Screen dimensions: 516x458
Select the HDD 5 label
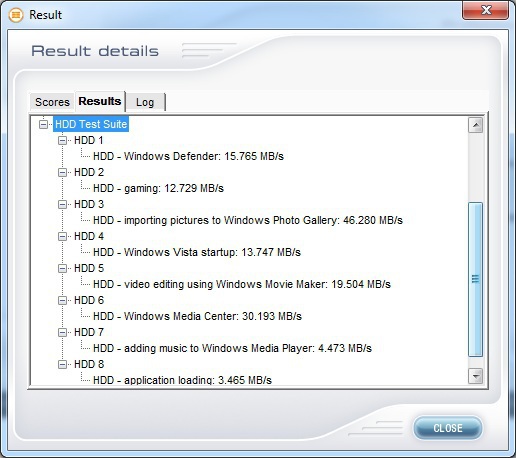pos(89,268)
